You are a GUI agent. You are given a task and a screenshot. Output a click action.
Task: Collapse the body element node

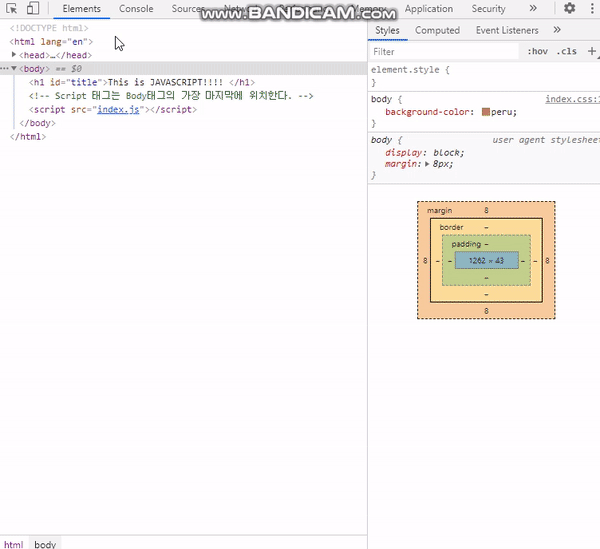pyautogui.click(x=14, y=68)
